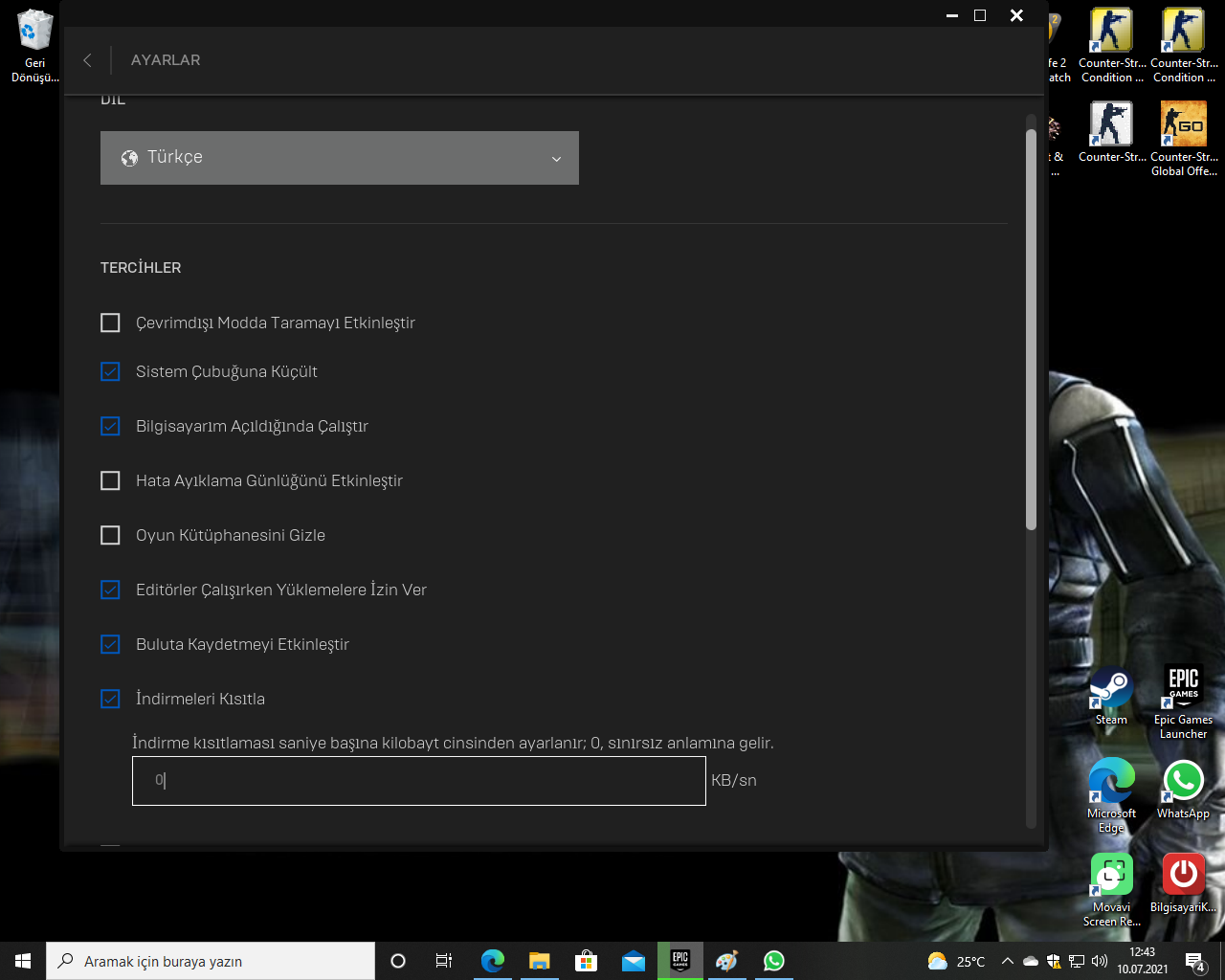The height and width of the screenshot is (980, 1225).
Task: Open Cortana from the taskbar circle
Action: pos(398,961)
